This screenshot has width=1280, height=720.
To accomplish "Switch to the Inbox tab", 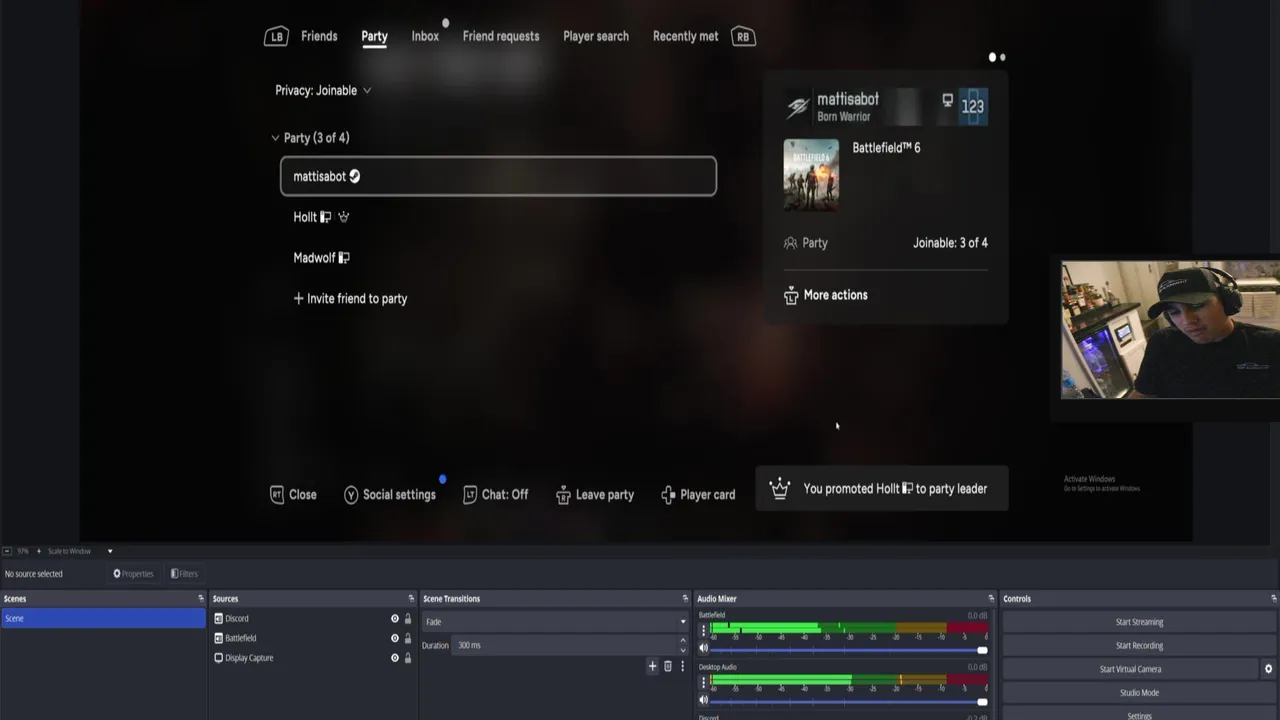I will (x=425, y=36).
